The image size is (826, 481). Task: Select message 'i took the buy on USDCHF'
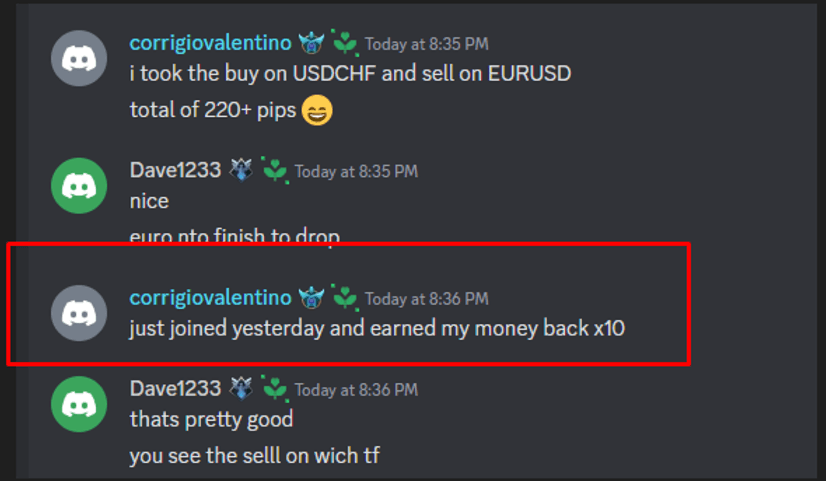coord(350,73)
